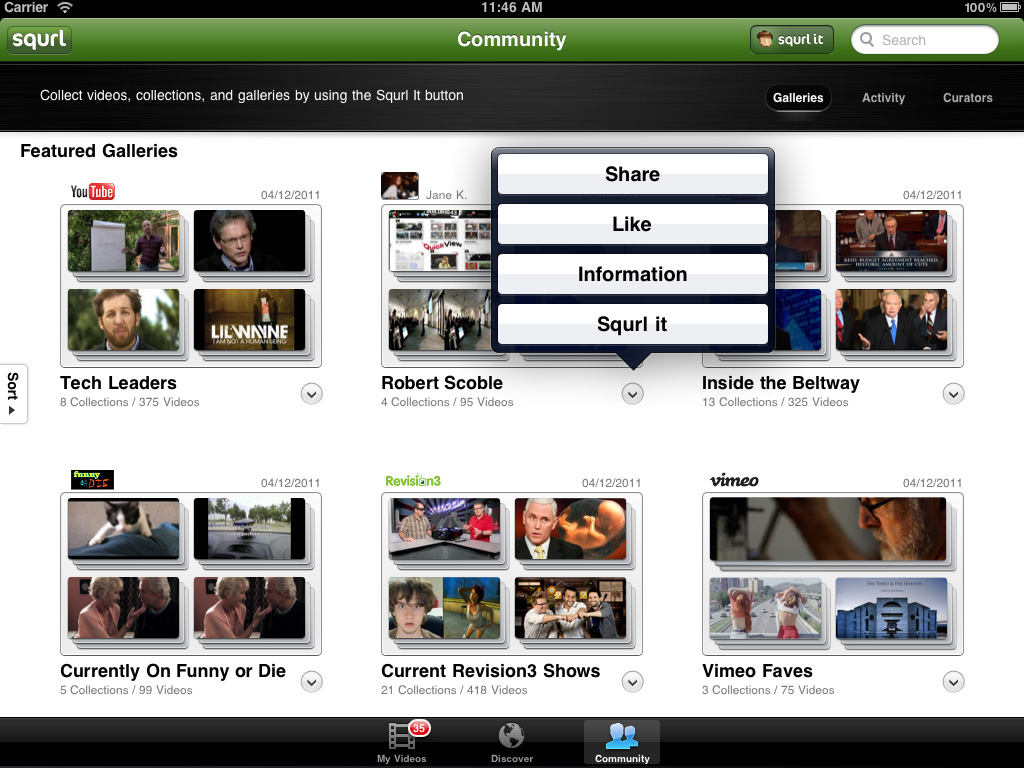1024x768 pixels.
Task: Open blue building thumbnail in Vimeo Faves
Action: pos(891,607)
